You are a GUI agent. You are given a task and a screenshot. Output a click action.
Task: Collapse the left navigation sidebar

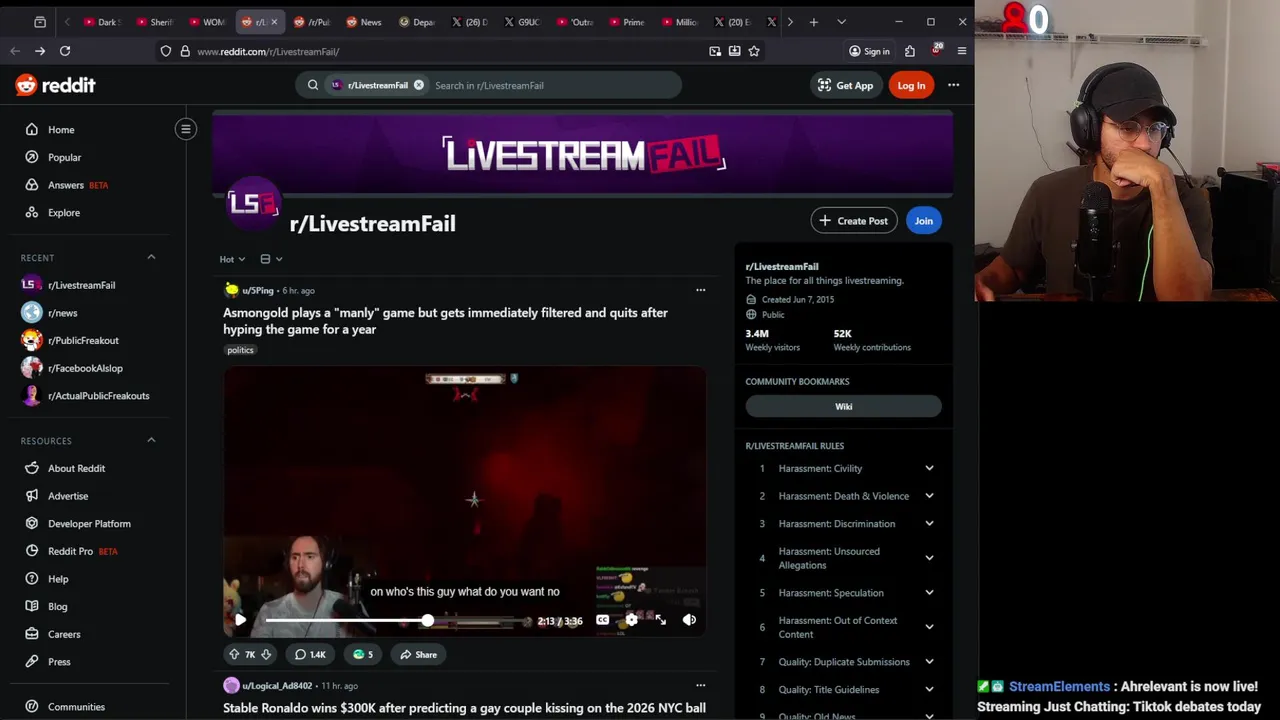click(186, 129)
